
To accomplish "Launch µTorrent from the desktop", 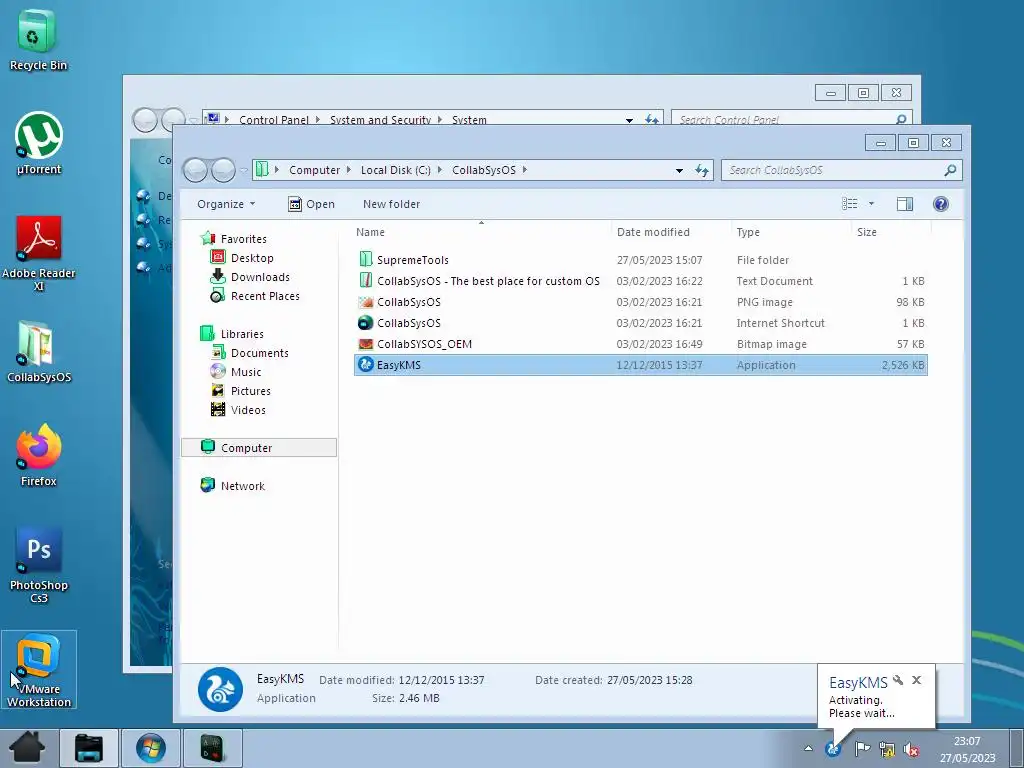I will 39,143.
